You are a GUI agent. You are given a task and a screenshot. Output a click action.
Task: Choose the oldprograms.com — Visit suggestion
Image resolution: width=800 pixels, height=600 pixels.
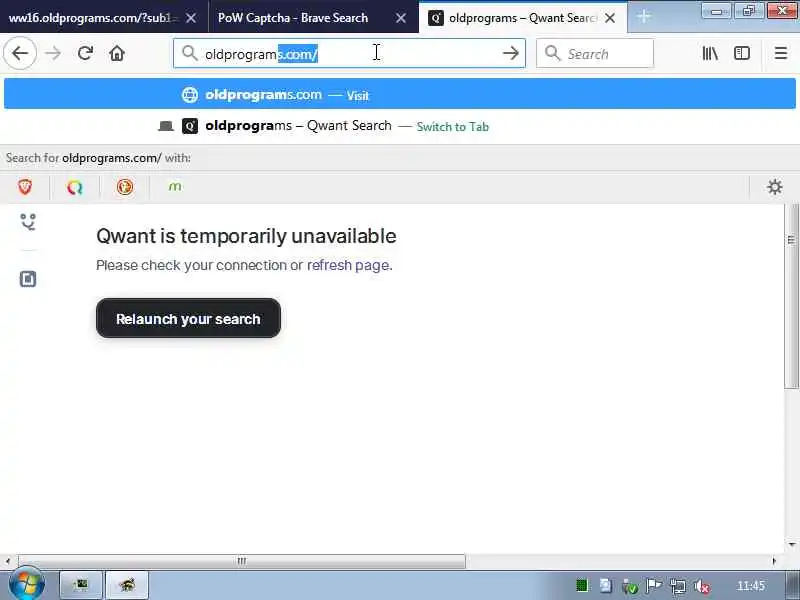400,95
